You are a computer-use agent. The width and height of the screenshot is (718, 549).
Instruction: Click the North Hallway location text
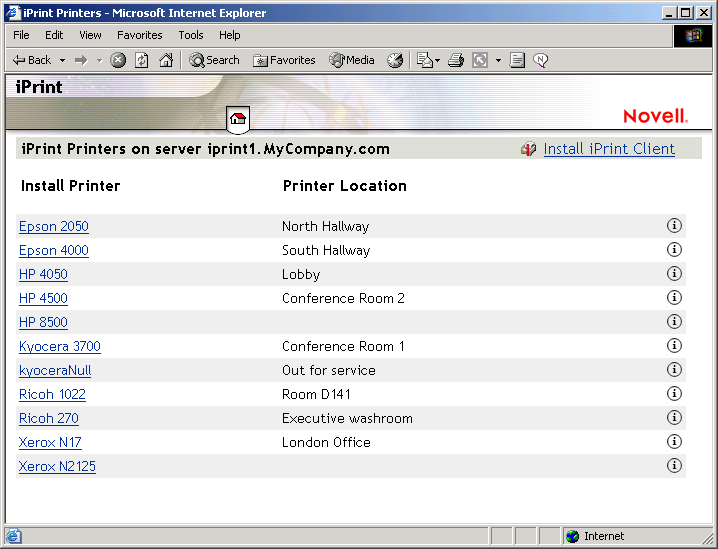(326, 226)
